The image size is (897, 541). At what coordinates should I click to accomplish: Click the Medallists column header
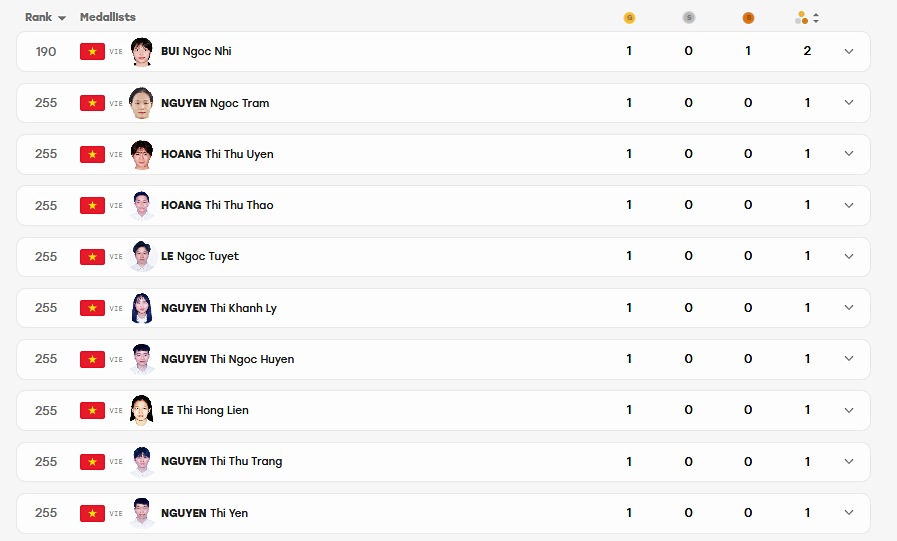coord(108,17)
